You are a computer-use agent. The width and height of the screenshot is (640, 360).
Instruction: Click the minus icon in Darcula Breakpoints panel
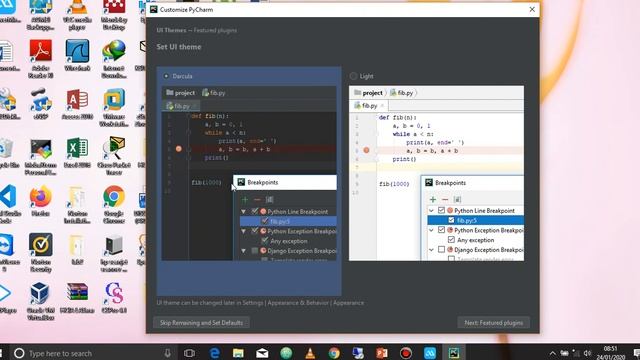tap(257, 199)
